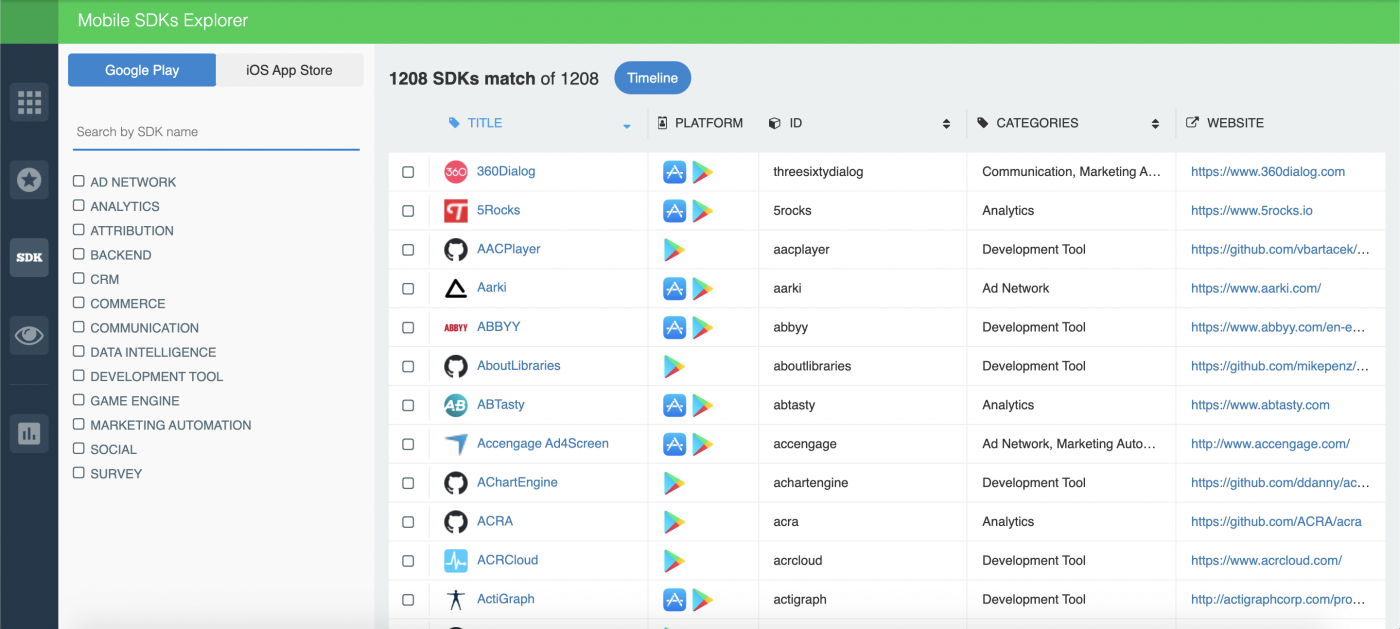Click the Timeline button
Image resolution: width=1400 pixels, height=629 pixels.
[x=652, y=77]
